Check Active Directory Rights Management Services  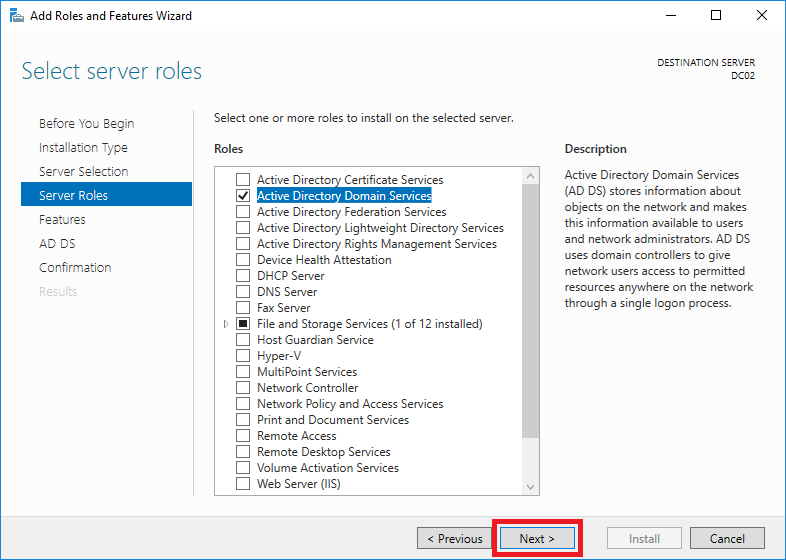click(243, 244)
